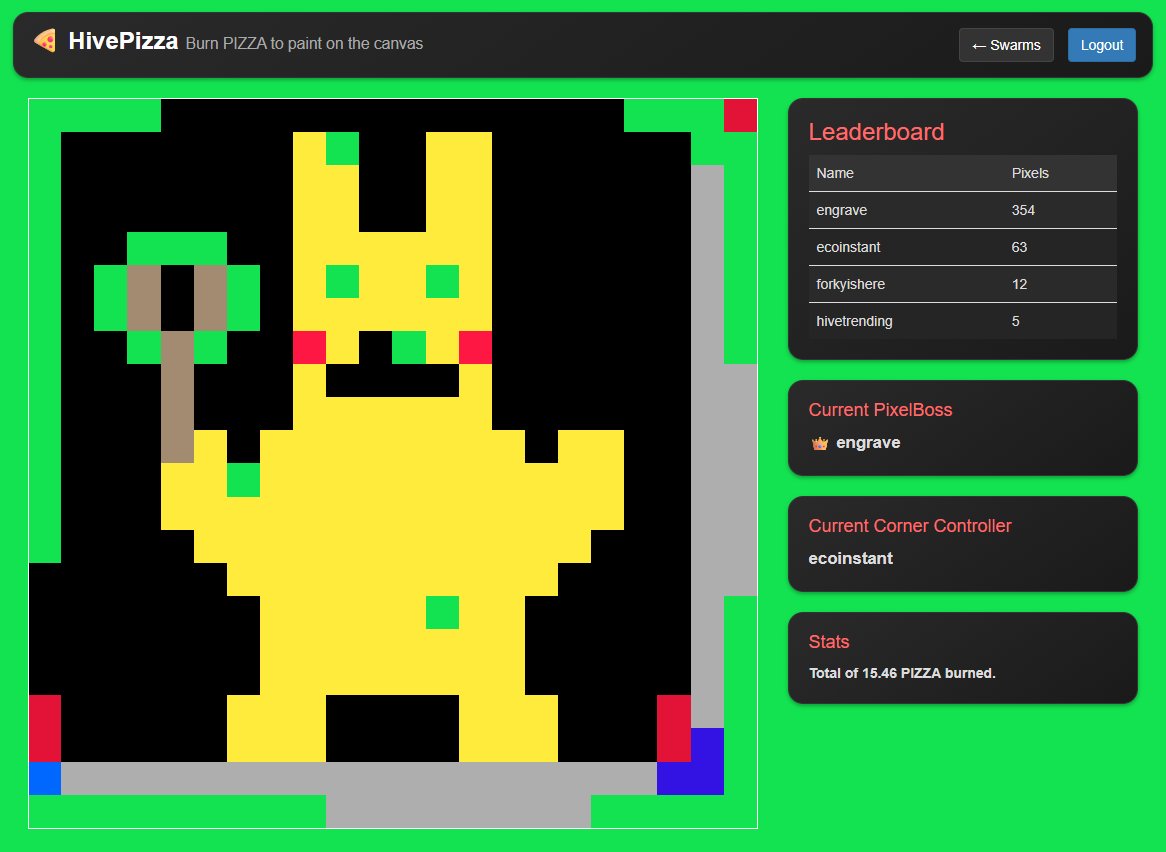The image size is (1166, 852).
Task: Click the HivePizza title
Action: coord(123,41)
